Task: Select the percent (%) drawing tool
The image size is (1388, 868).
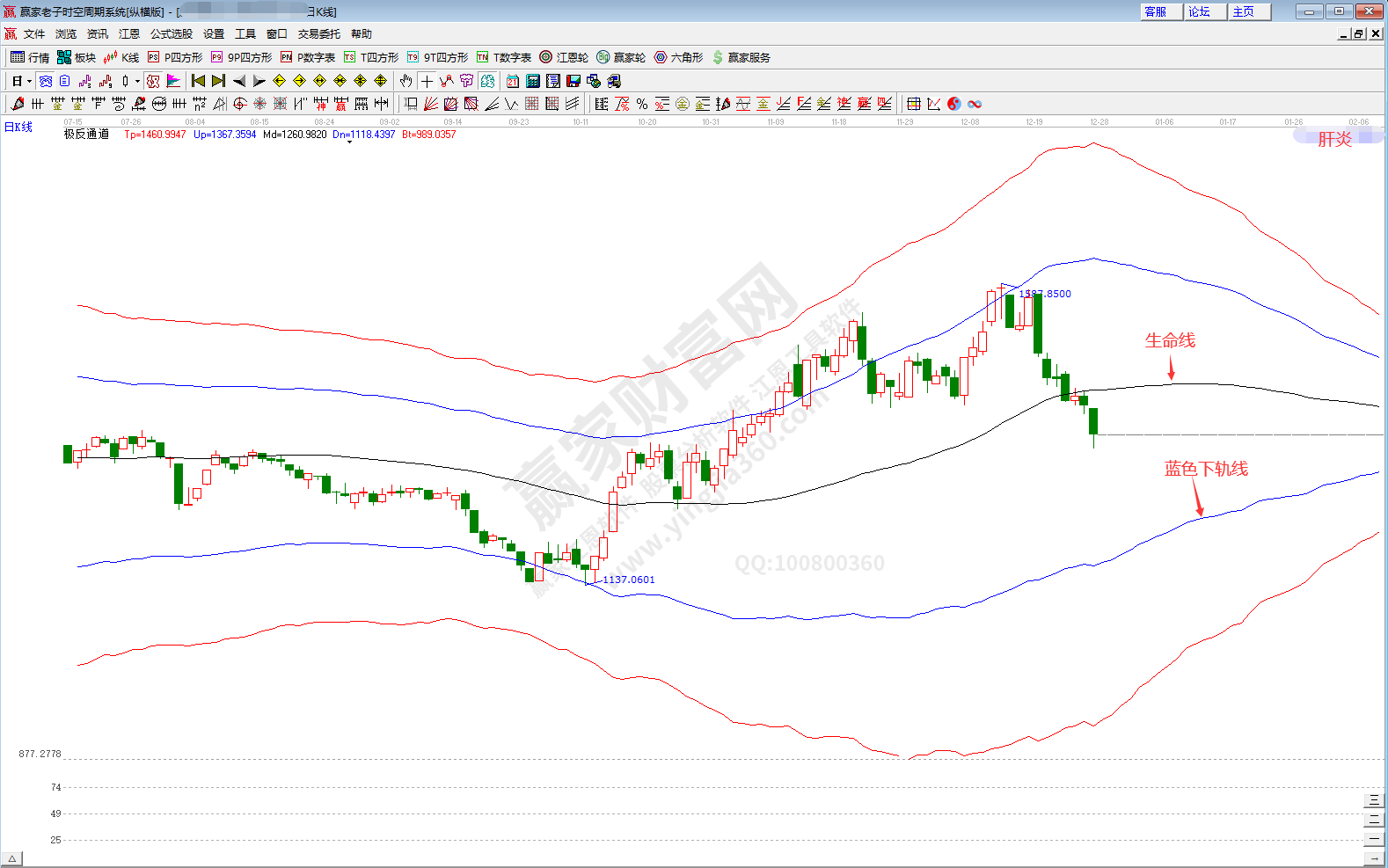Action: tap(642, 104)
